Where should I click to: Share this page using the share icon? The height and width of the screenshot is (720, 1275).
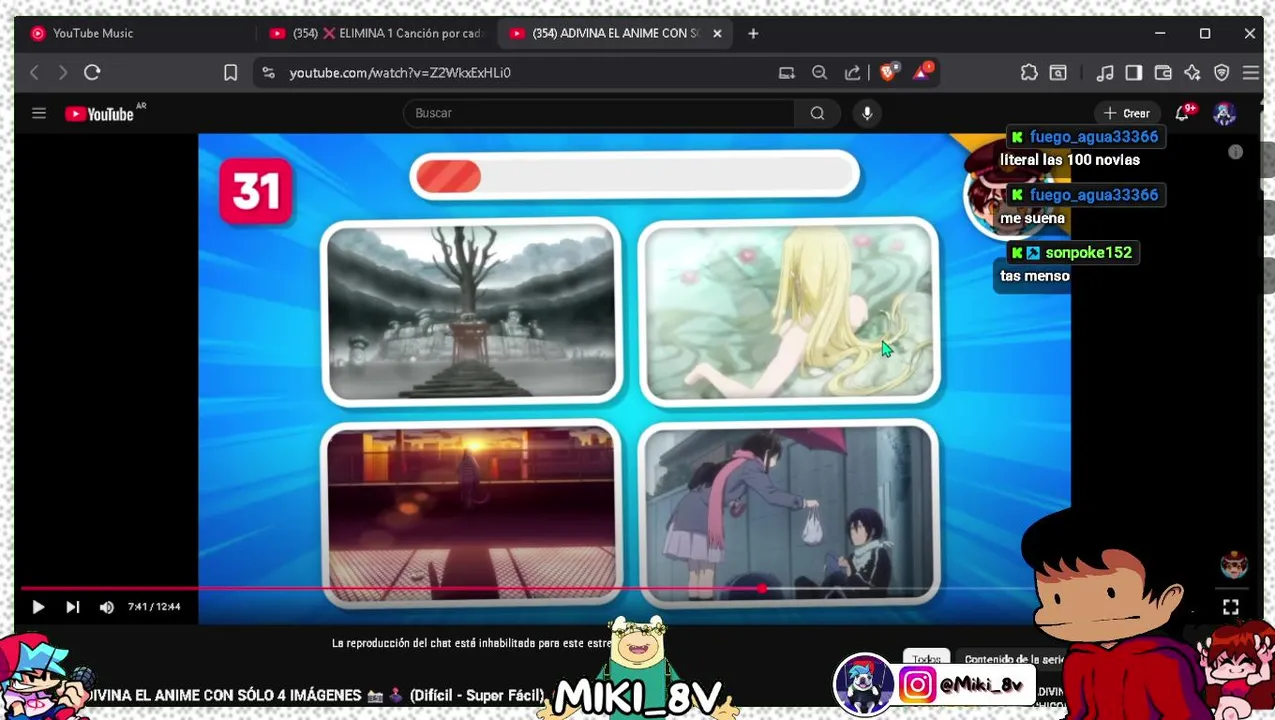coord(852,73)
